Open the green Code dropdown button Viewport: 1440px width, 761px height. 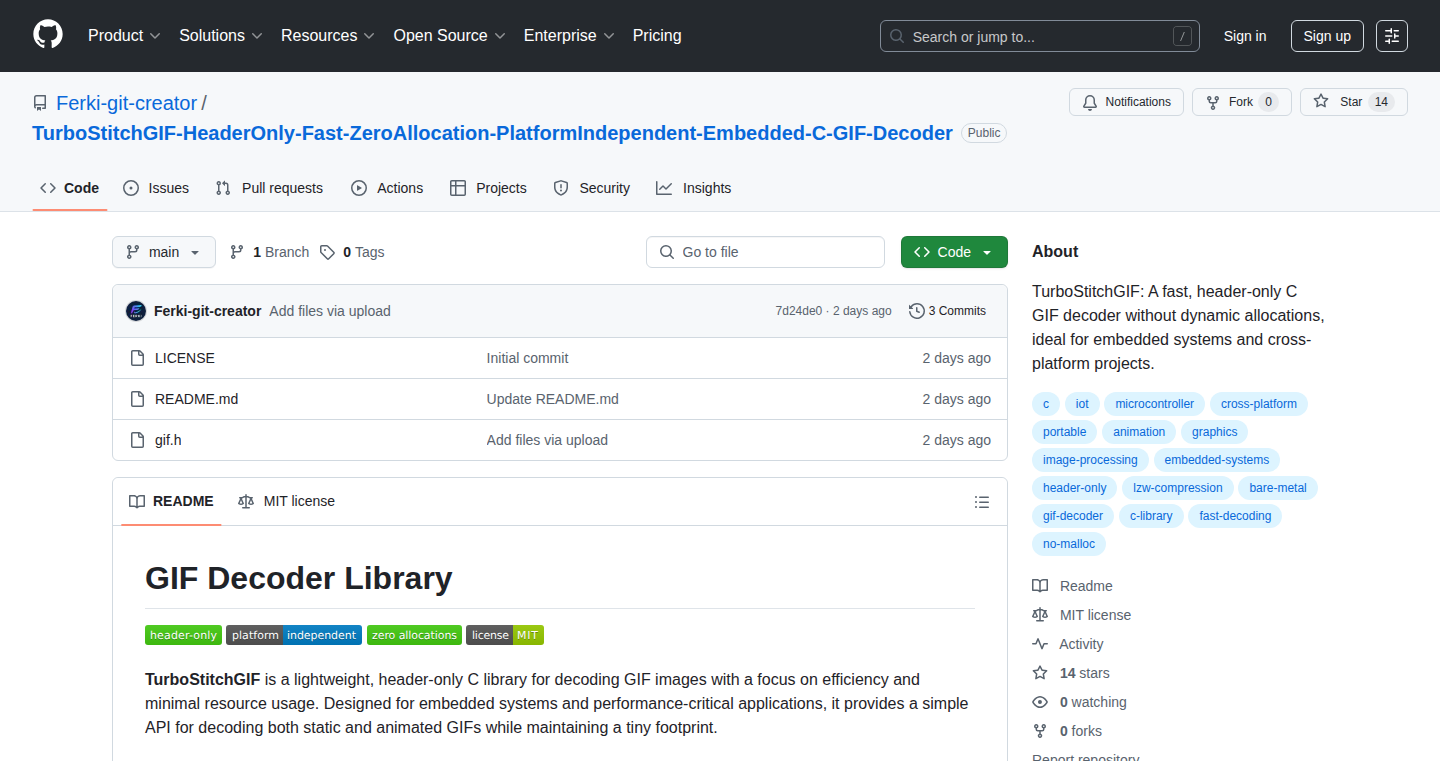[x=954, y=252]
